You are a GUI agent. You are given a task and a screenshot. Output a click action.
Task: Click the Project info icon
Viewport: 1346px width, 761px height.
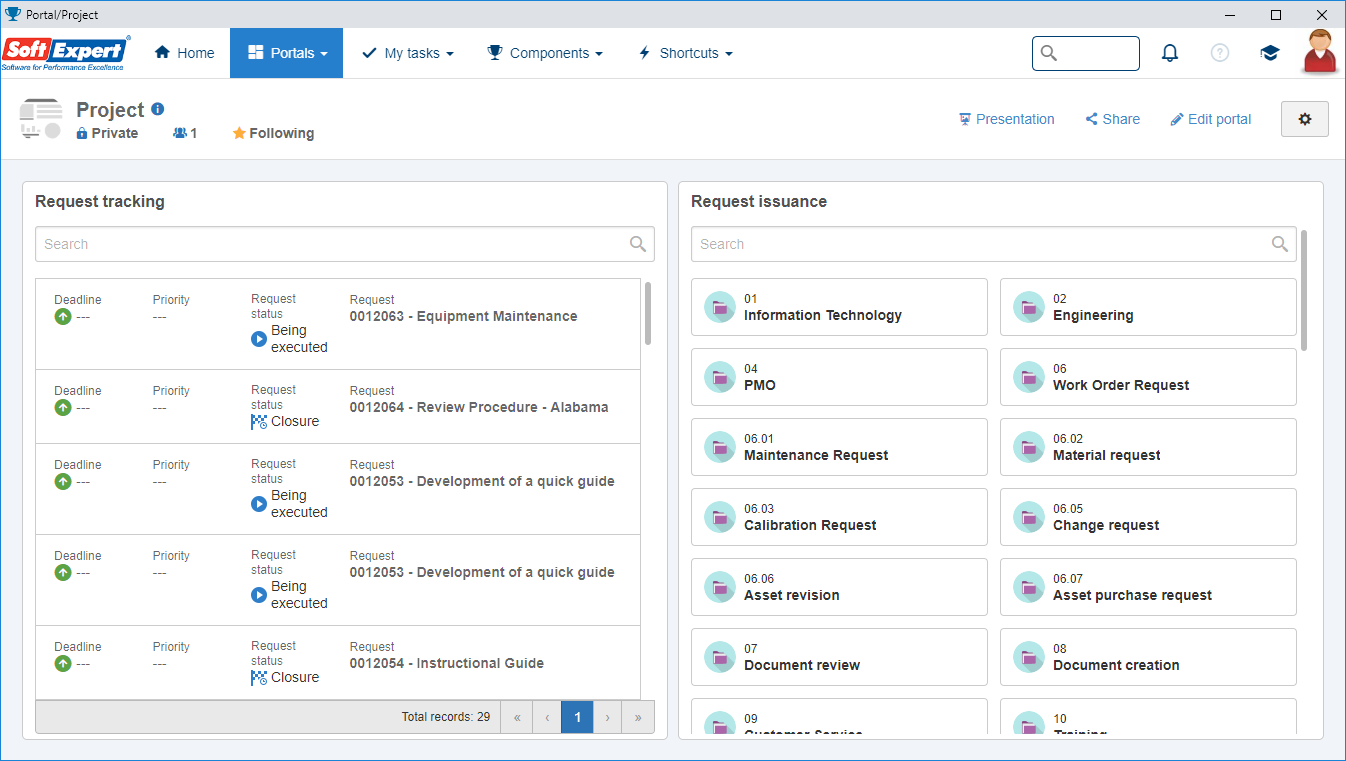click(158, 109)
